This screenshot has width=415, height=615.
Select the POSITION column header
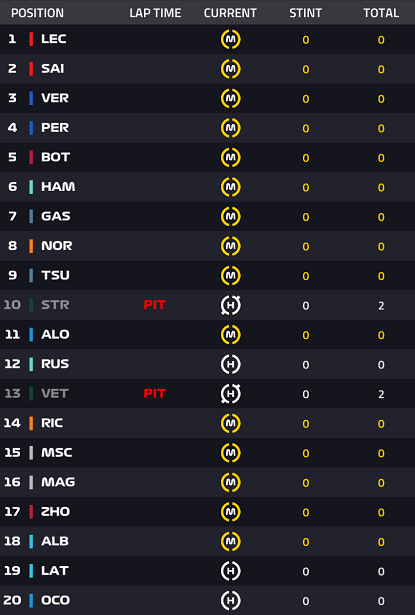[x=37, y=13]
